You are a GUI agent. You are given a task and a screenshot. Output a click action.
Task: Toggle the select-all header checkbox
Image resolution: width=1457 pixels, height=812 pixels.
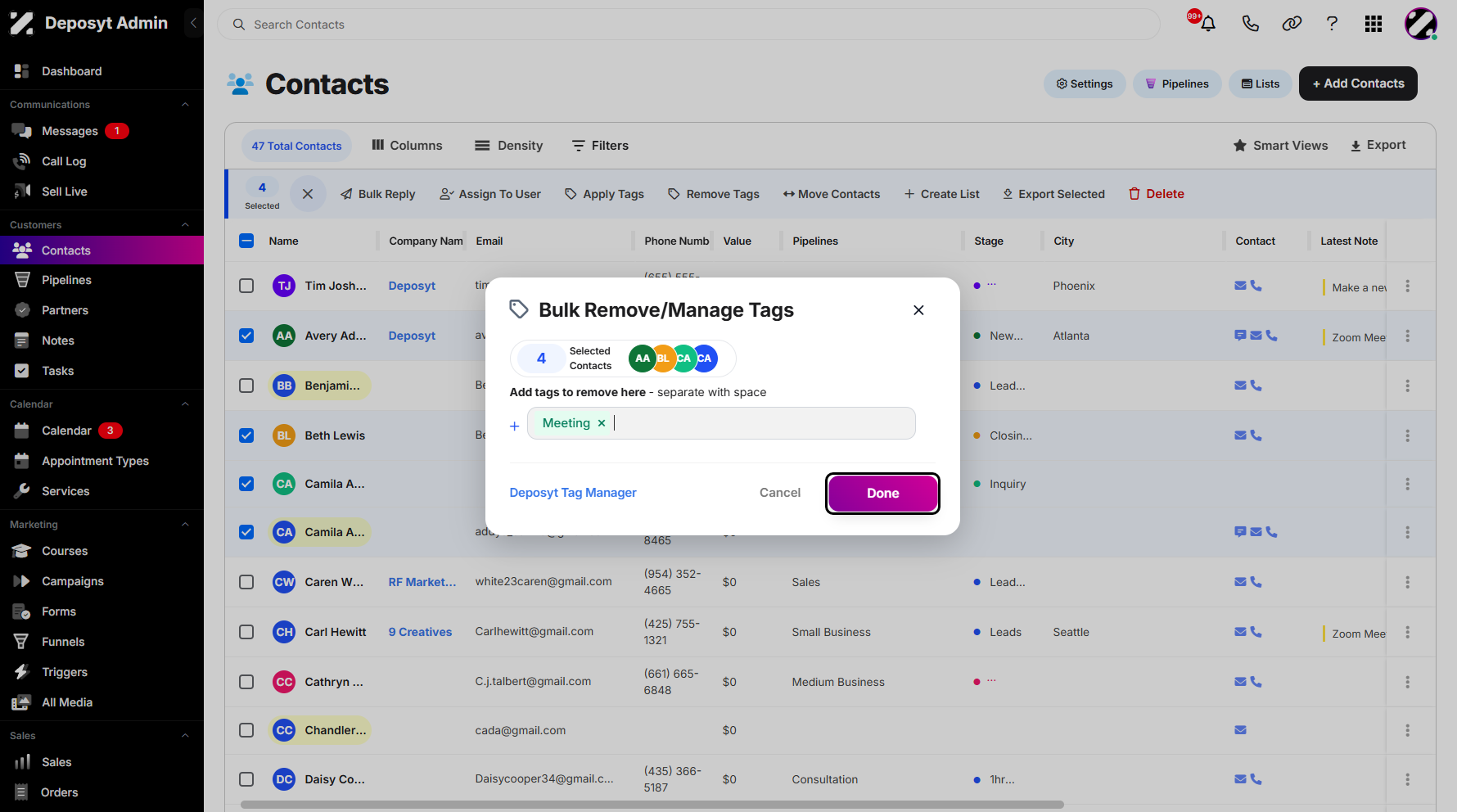pos(246,241)
